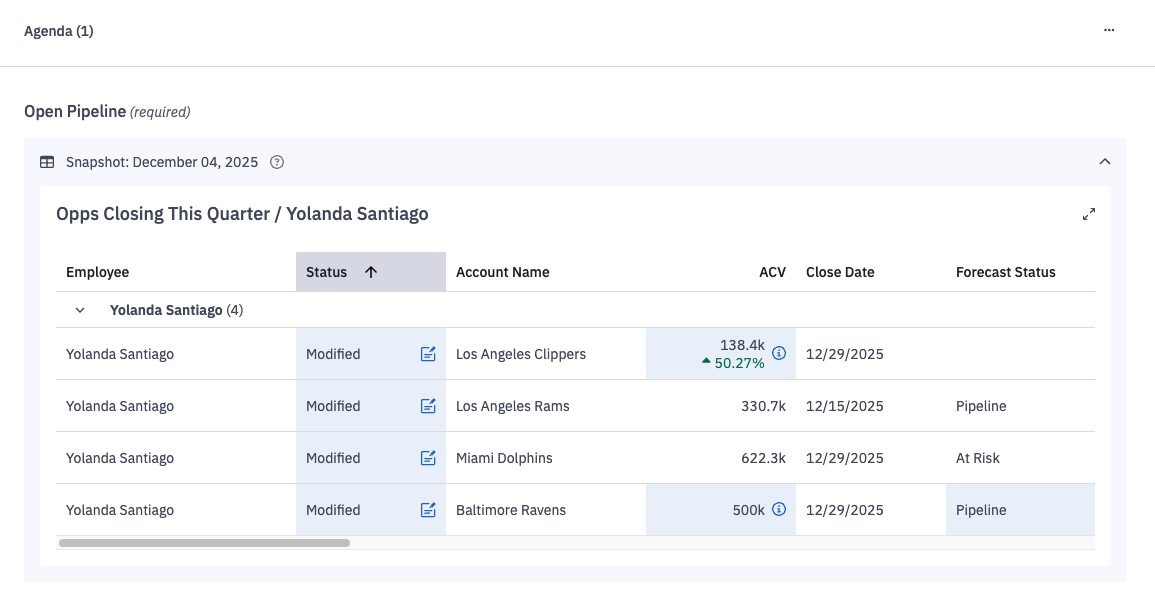This screenshot has height=593, width=1155.
Task: Expand the report to full screen
Action: coord(1089,214)
